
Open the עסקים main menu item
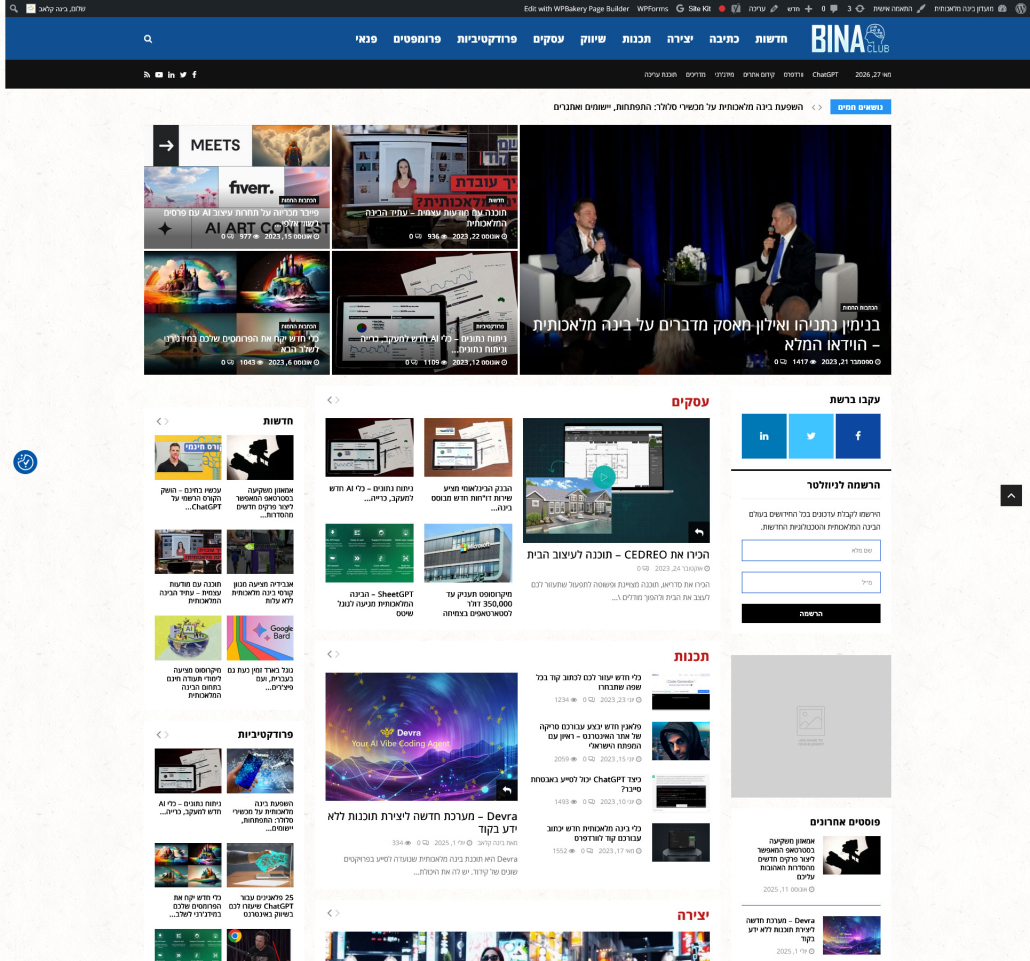[549, 39]
